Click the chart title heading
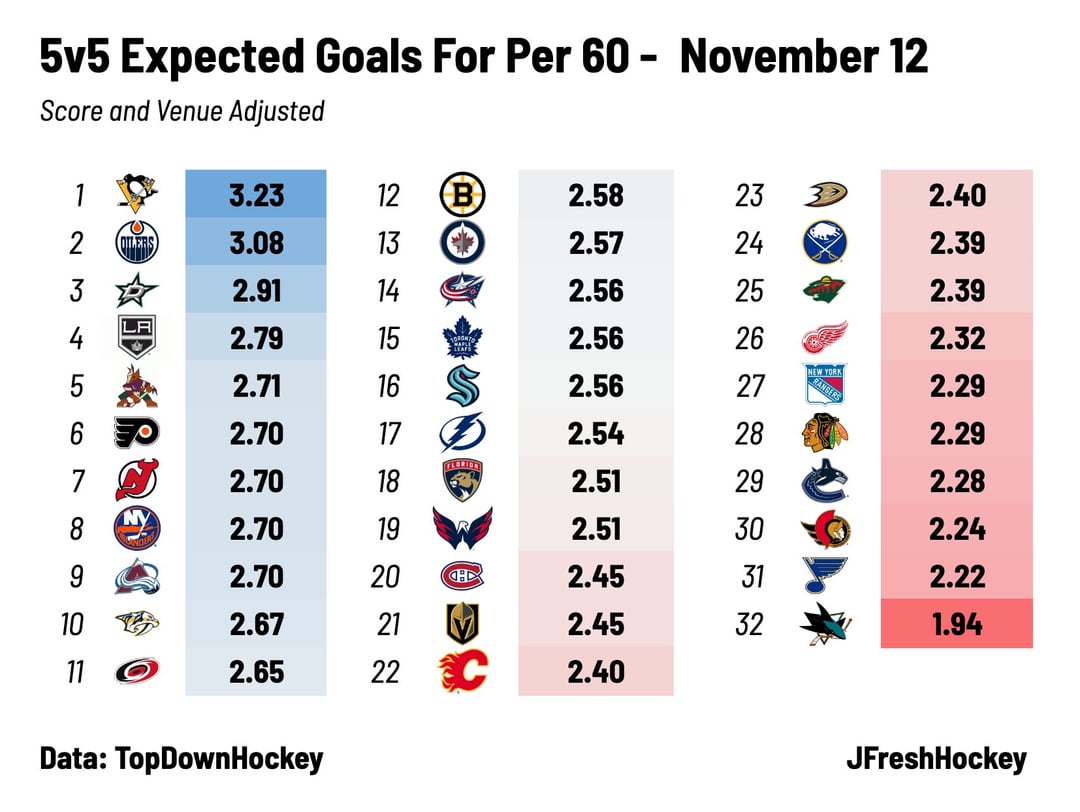 pyautogui.click(x=484, y=58)
